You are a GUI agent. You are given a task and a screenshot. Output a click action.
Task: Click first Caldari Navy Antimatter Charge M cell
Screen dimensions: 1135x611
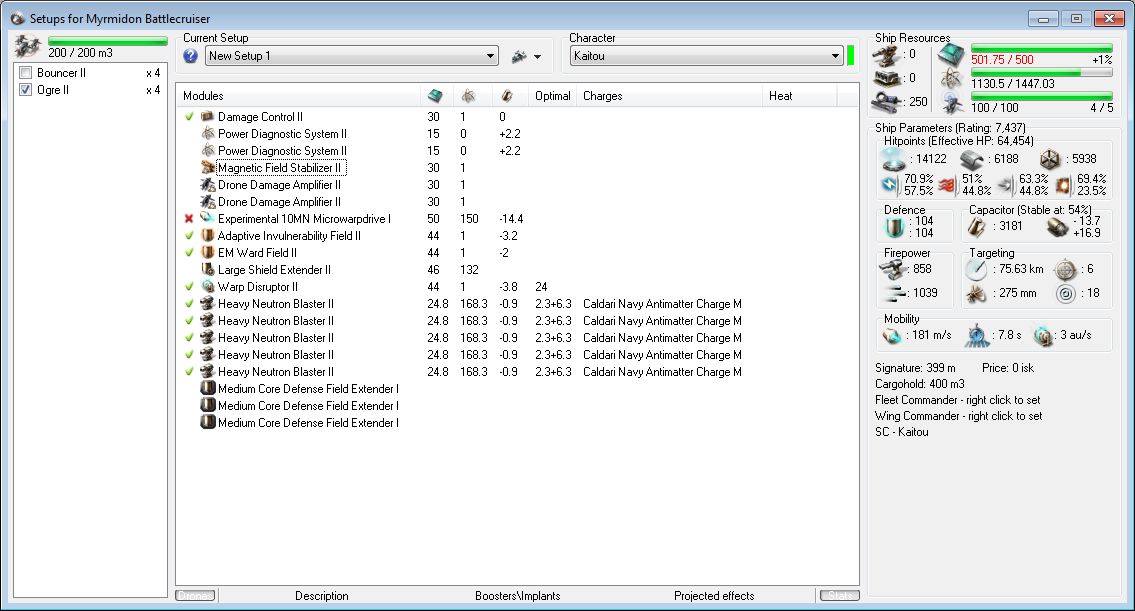662,303
